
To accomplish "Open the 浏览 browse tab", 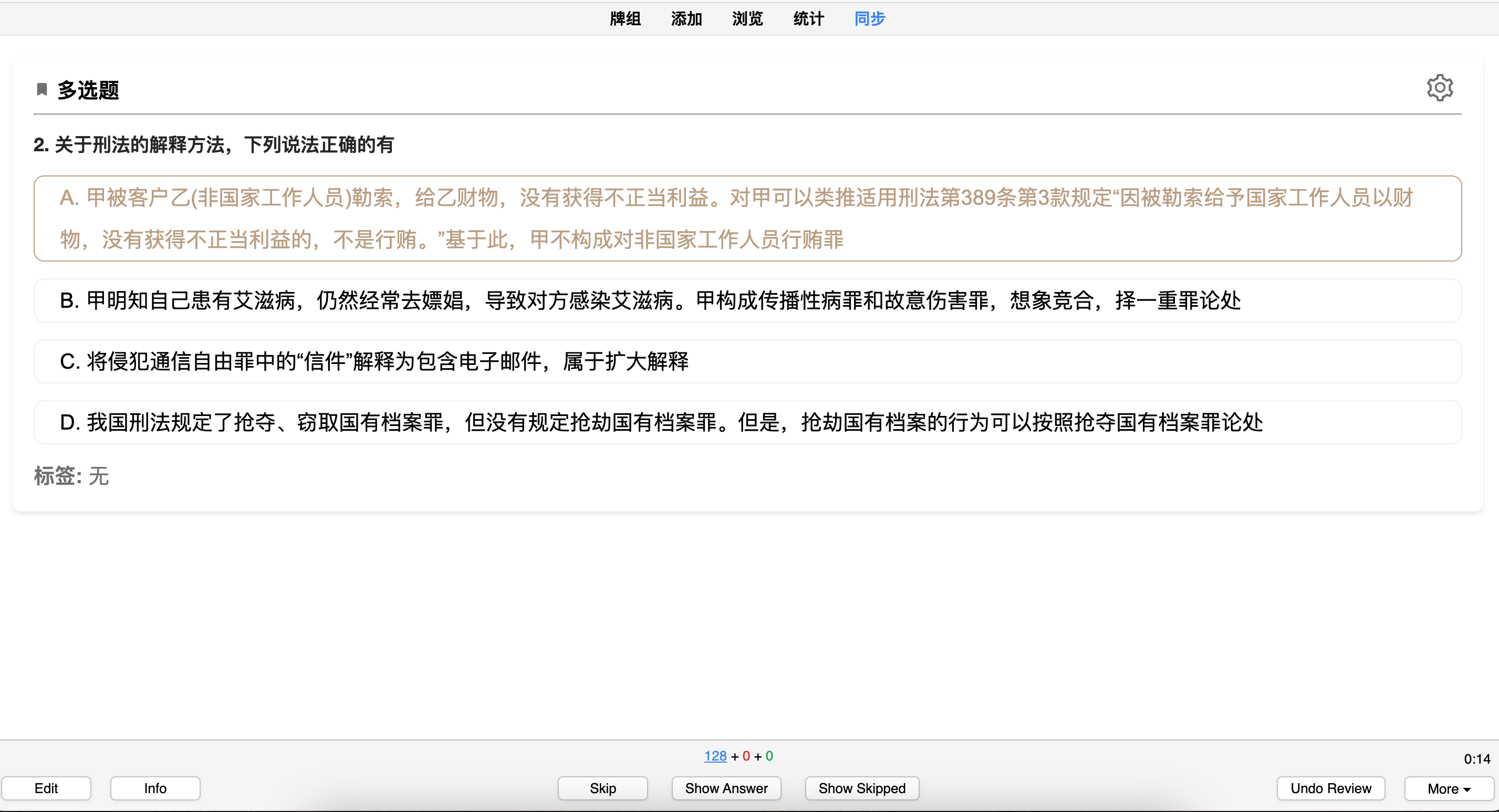I will (748, 18).
